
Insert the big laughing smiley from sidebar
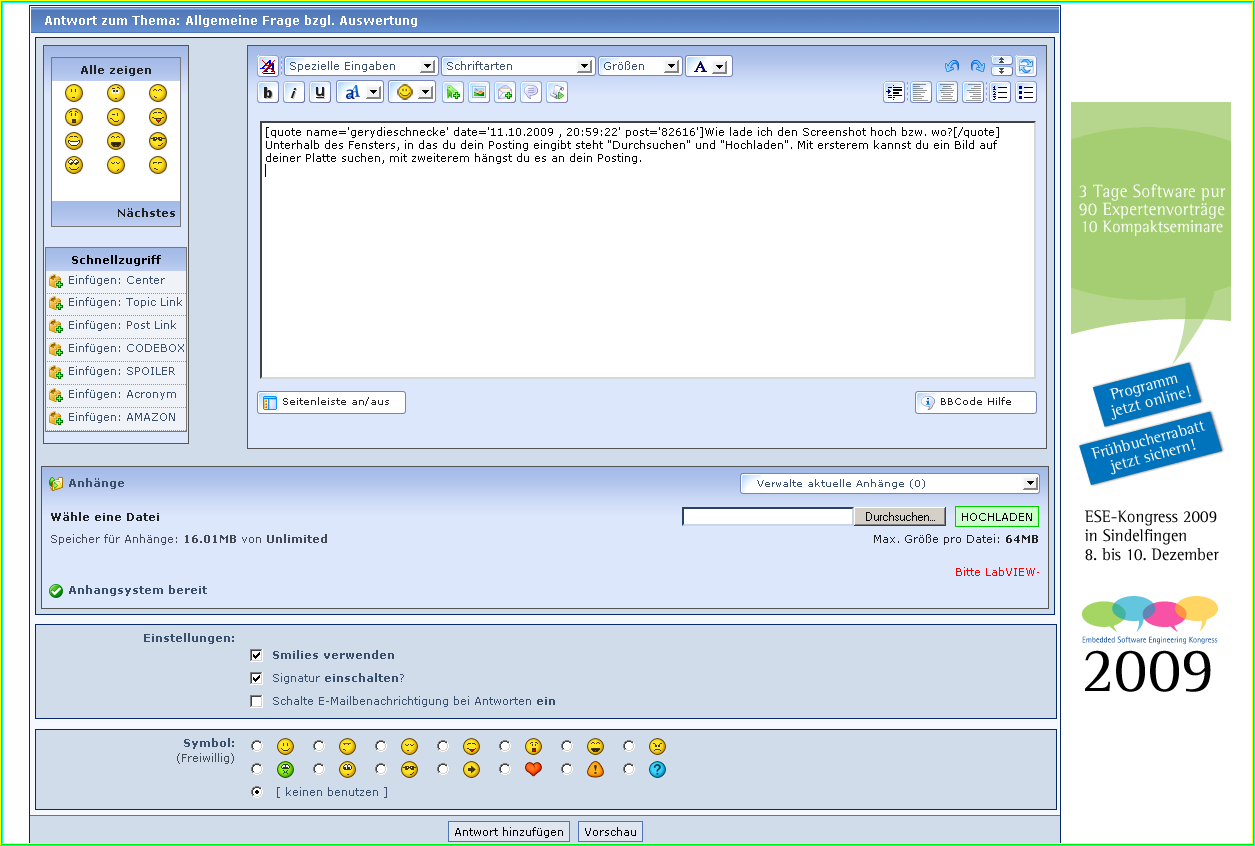[x=116, y=141]
